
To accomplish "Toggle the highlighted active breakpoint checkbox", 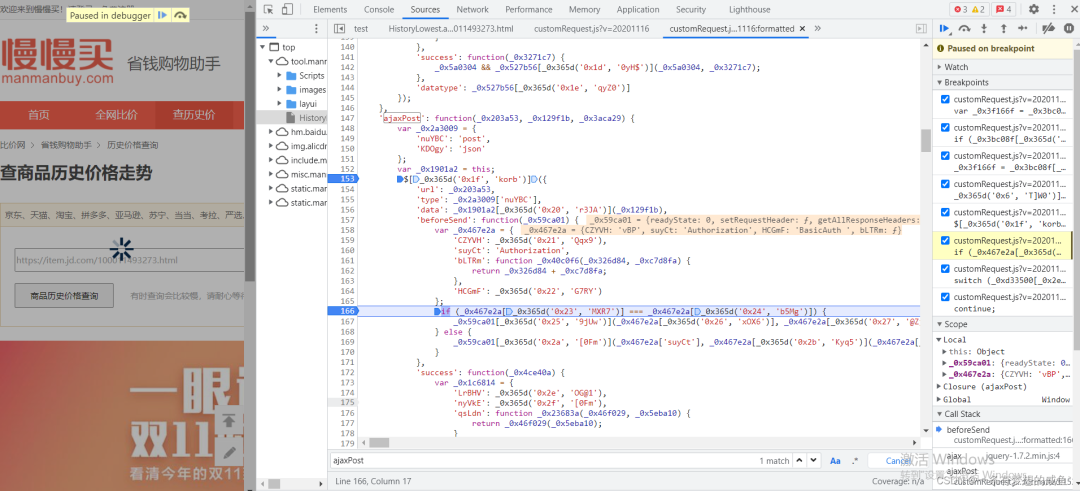I will 945,240.
